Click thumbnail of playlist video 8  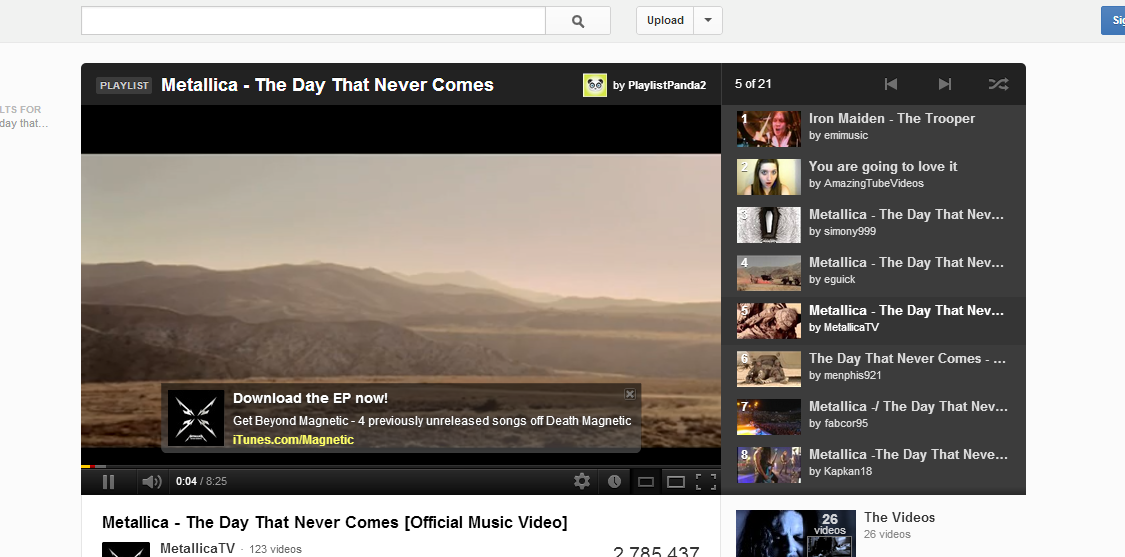pyautogui.click(x=768, y=466)
